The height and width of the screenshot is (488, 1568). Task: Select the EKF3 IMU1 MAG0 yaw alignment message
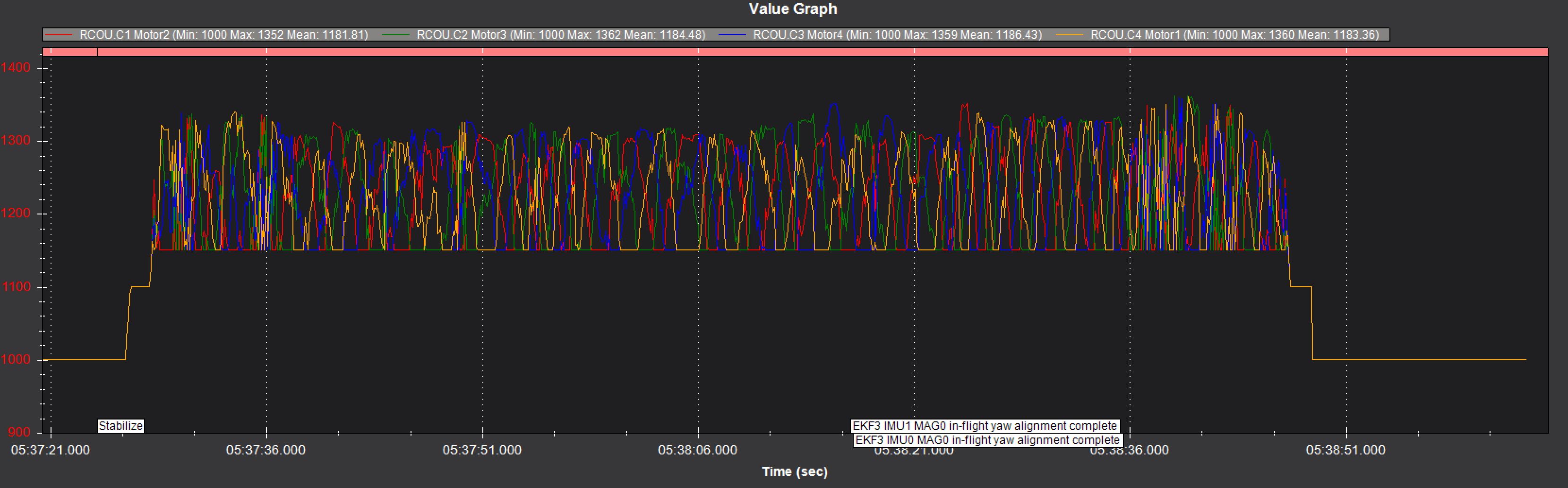tap(984, 426)
